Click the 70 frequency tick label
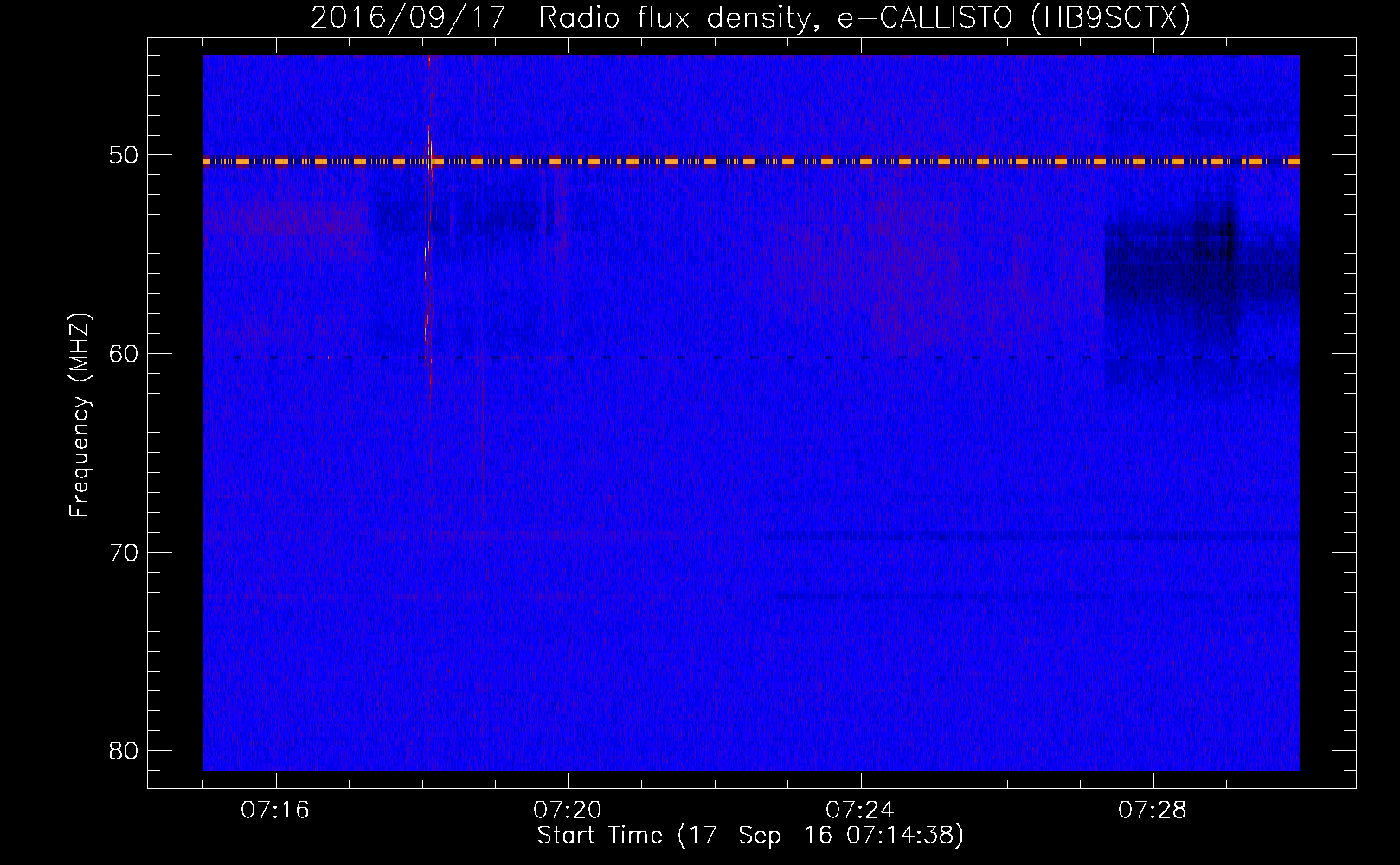Image resolution: width=1400 pixels, height=865 pixels. coord(123,552)
